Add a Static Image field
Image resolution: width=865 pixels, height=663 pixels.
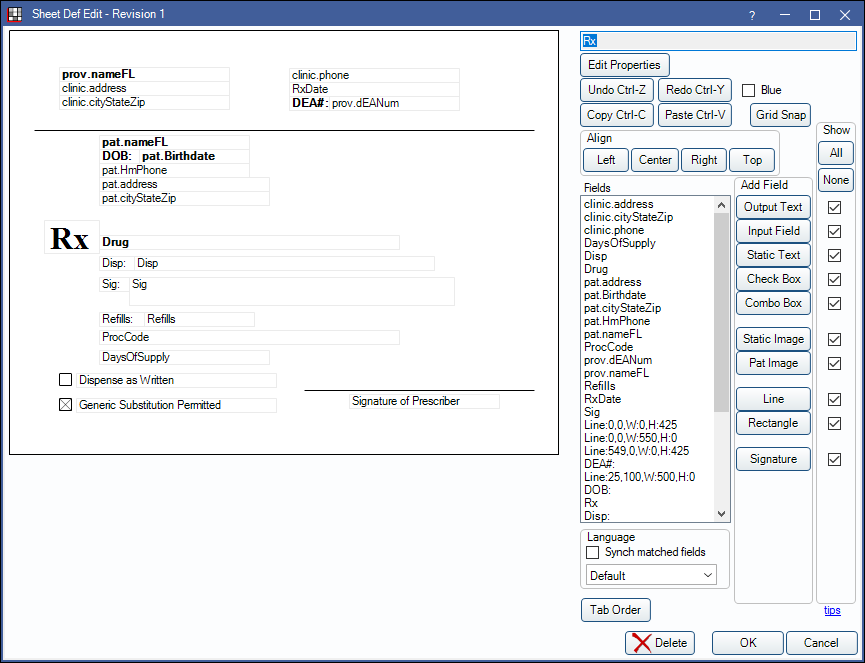(773, 339)
